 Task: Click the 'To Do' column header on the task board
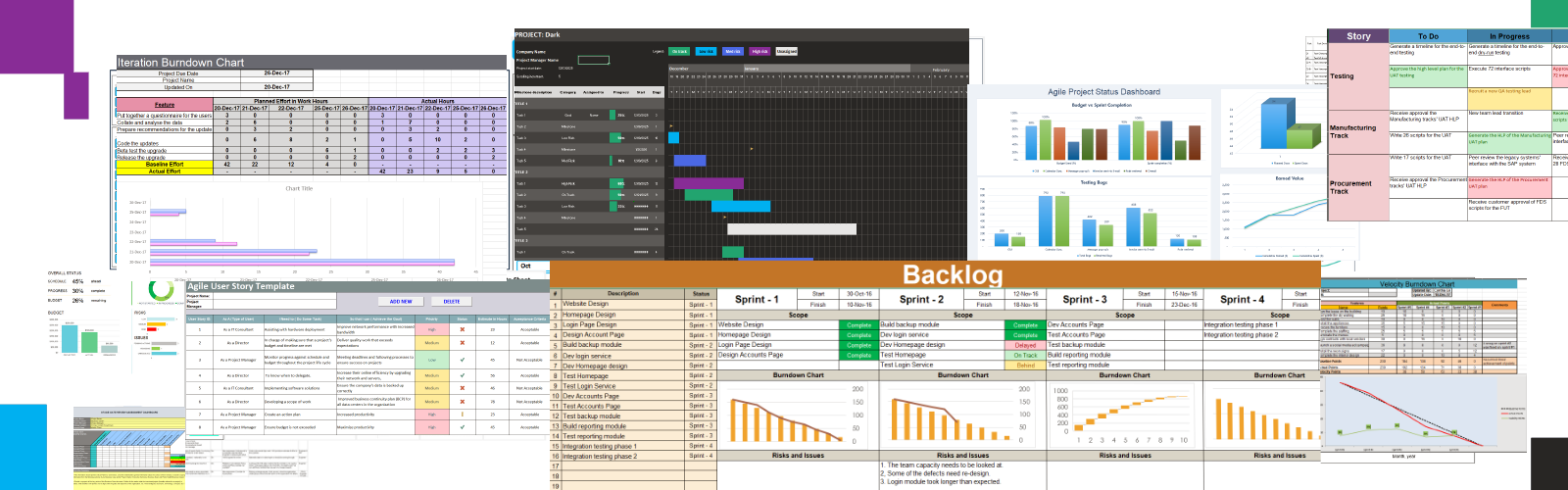[1428, 36]
